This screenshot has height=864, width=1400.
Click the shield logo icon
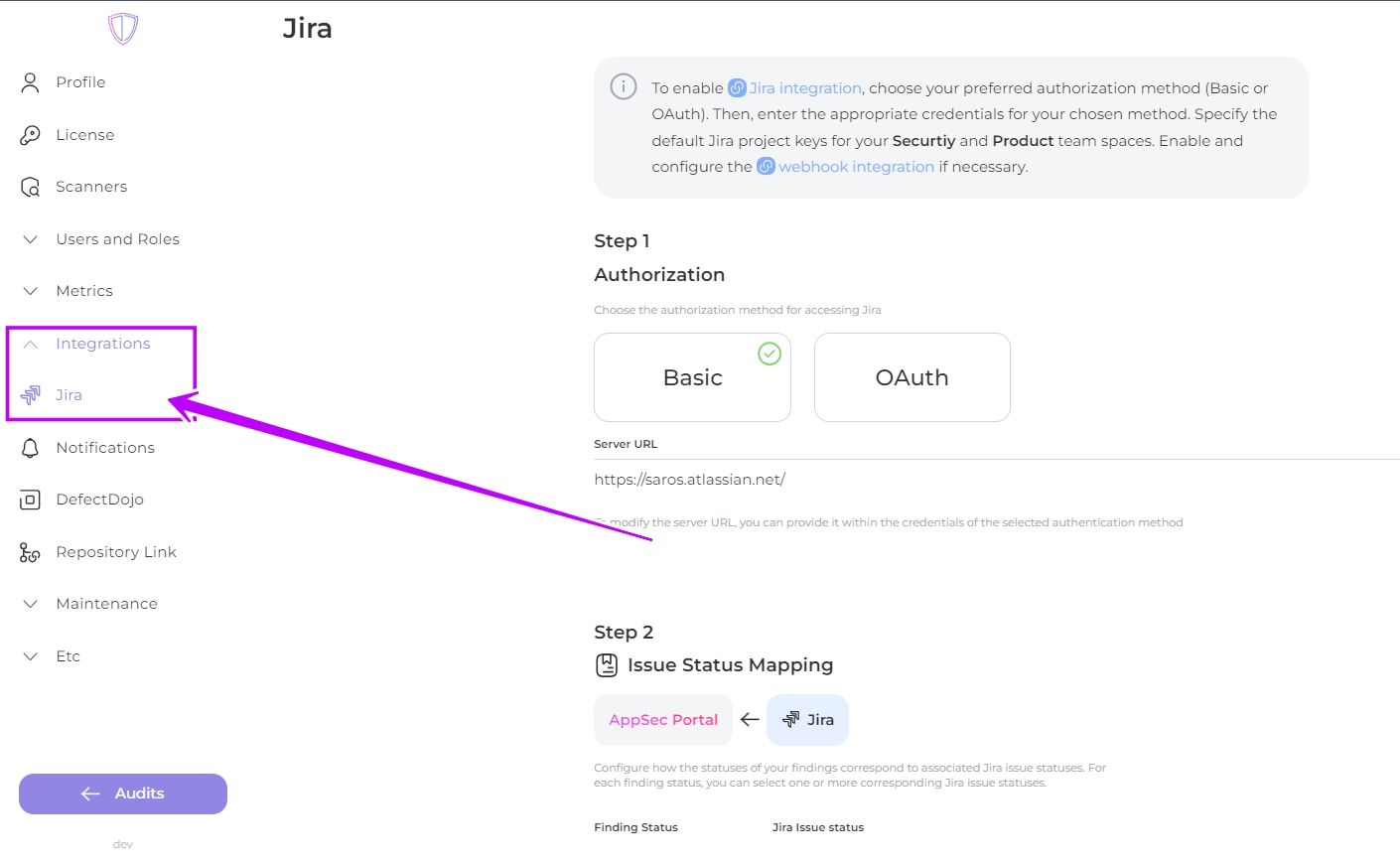(123, 28)
